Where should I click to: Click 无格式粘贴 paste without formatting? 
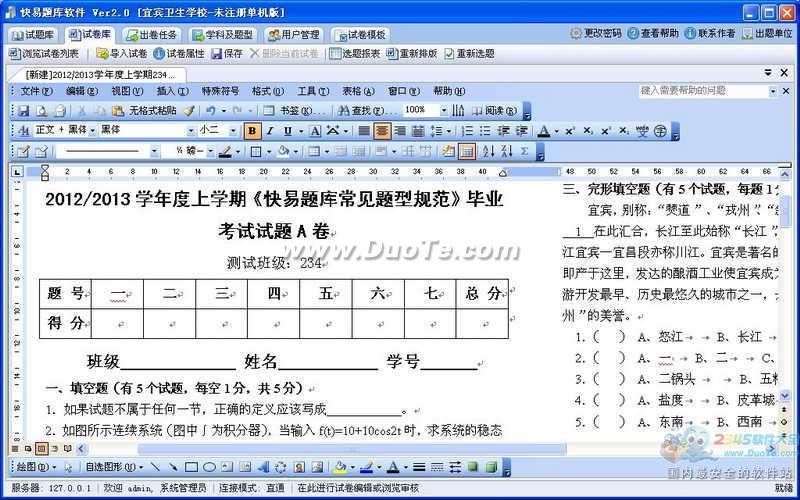(144, 111)
